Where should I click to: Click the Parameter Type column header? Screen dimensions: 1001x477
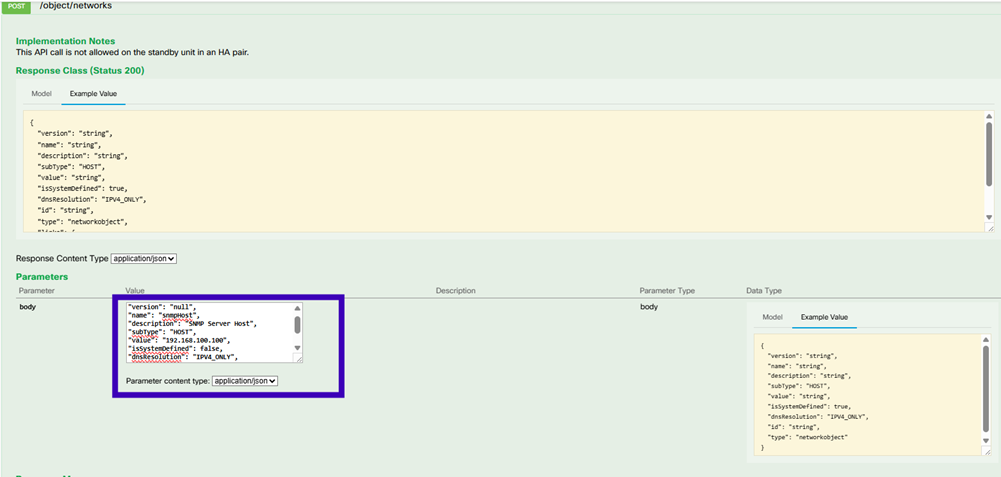tap(667, 291)
